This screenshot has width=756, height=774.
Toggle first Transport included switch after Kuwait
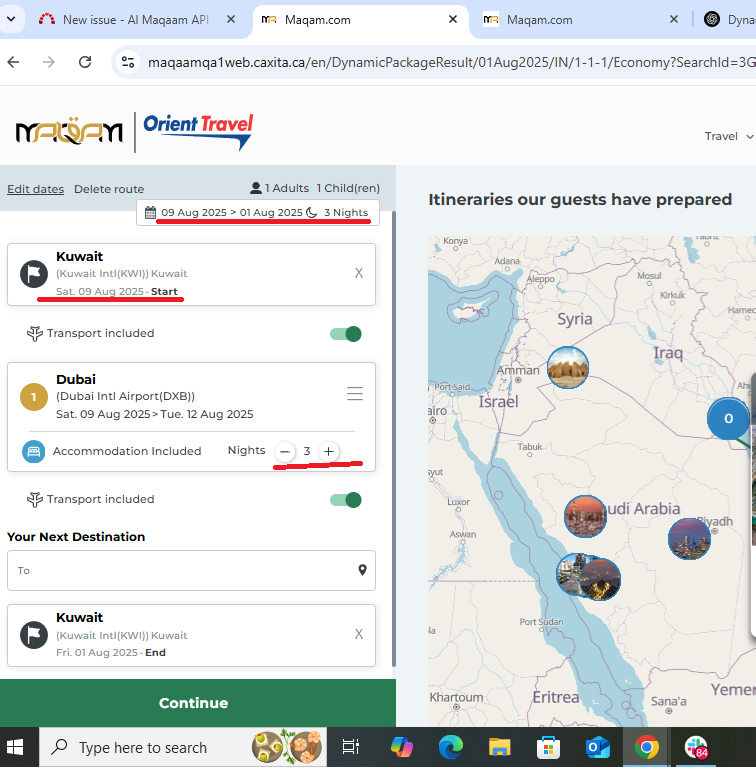[346, 333]
